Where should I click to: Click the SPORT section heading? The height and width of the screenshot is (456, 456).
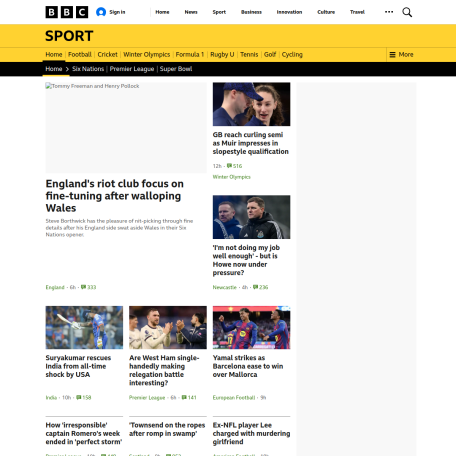[69, 36]
